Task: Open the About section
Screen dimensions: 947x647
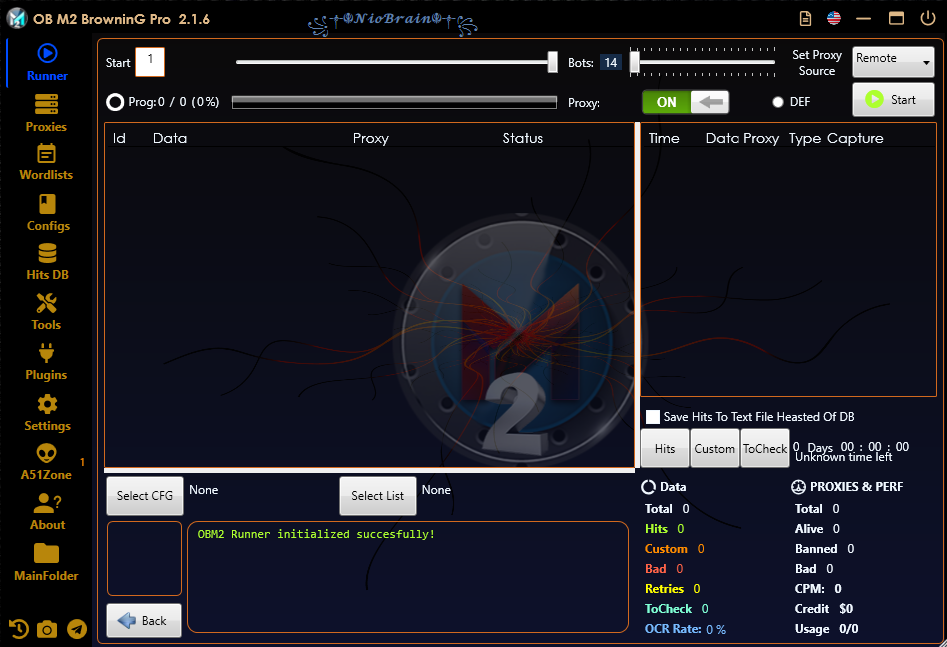Action: [x=47, y=512]
